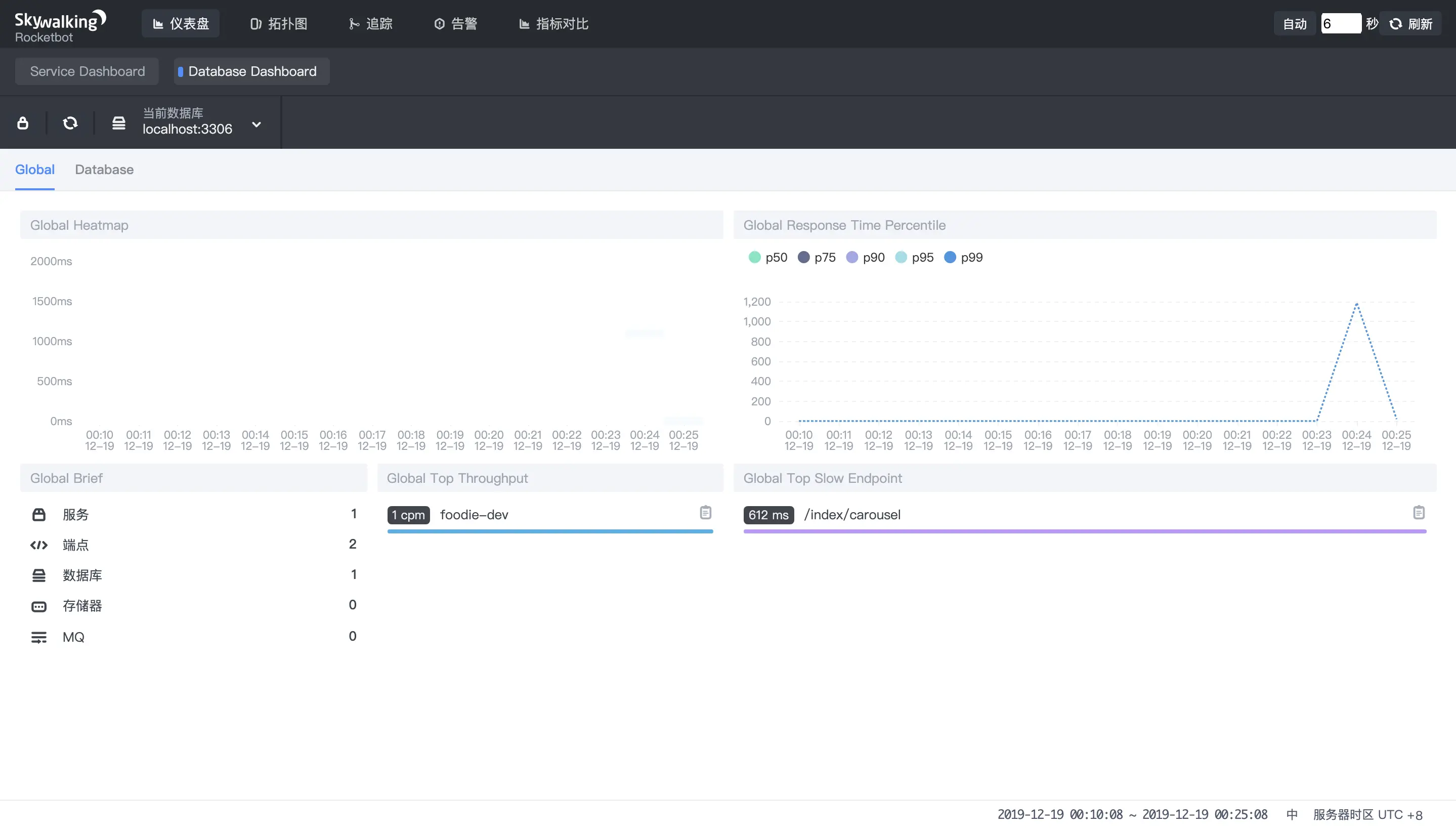Click the refresh interval seconds input field
Image resolution: width=1456 pixels, height=829 pixels.
point(1340,24)
